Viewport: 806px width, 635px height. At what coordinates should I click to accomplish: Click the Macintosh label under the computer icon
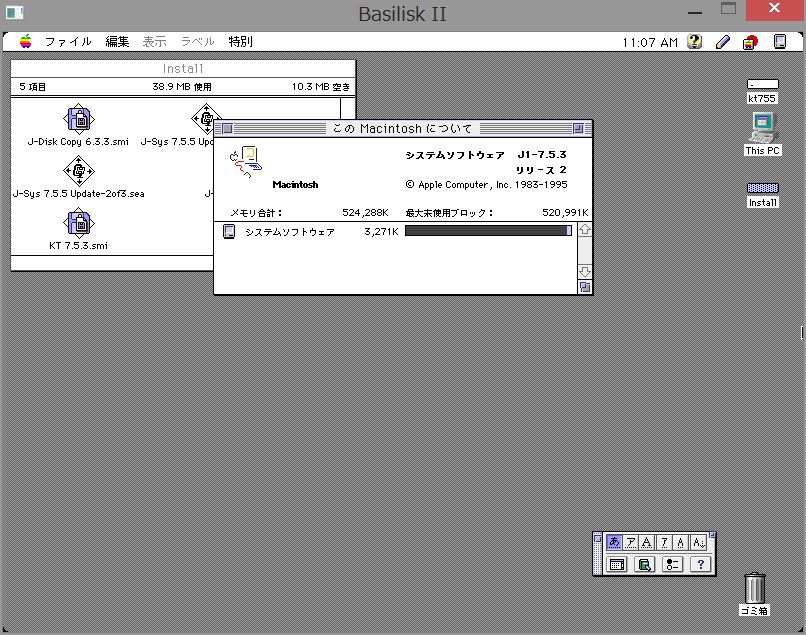click(295, 185)
